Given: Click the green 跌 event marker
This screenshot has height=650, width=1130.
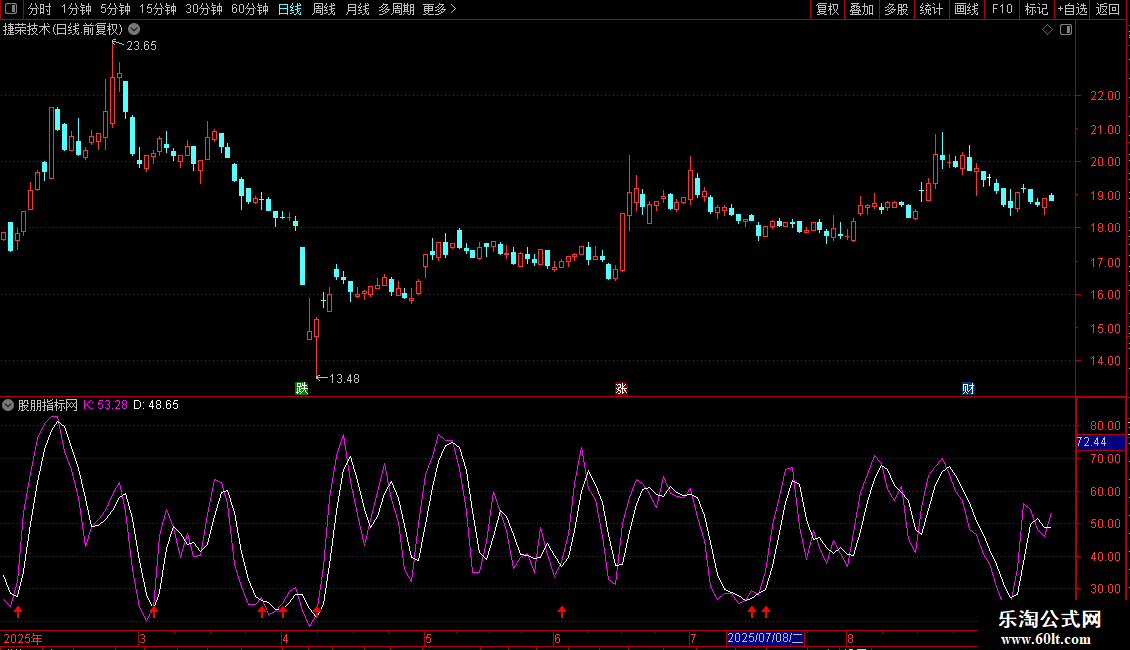Looking at the screenshot, I should (x=302, y=389).
